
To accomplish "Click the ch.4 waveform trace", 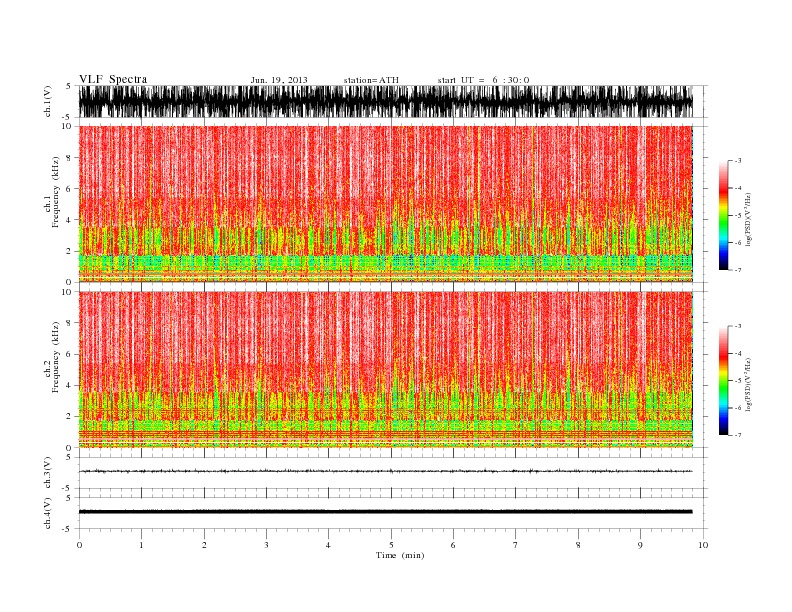I will coord(385,512).
